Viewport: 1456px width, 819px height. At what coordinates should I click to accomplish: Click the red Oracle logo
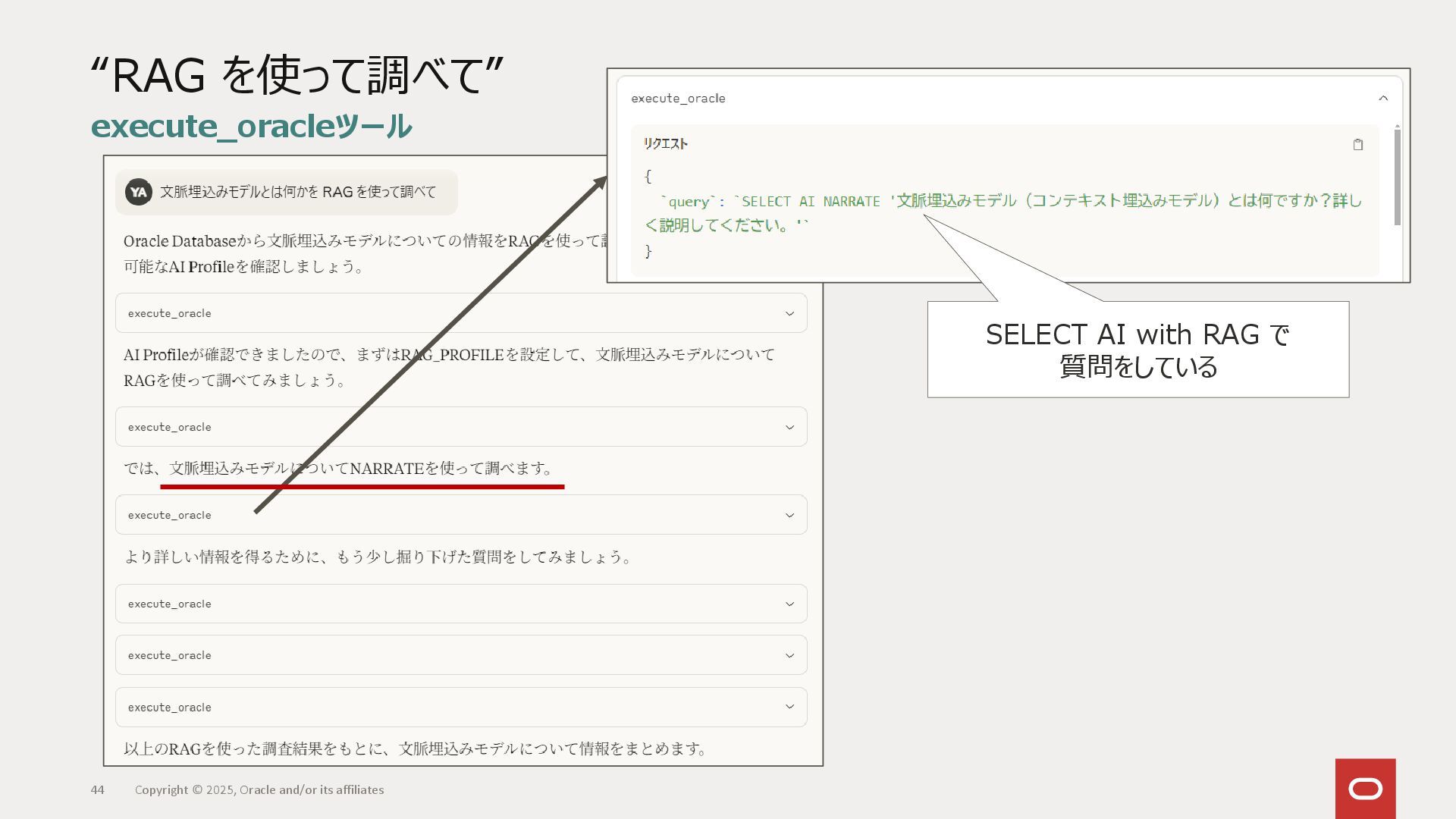1365,789
